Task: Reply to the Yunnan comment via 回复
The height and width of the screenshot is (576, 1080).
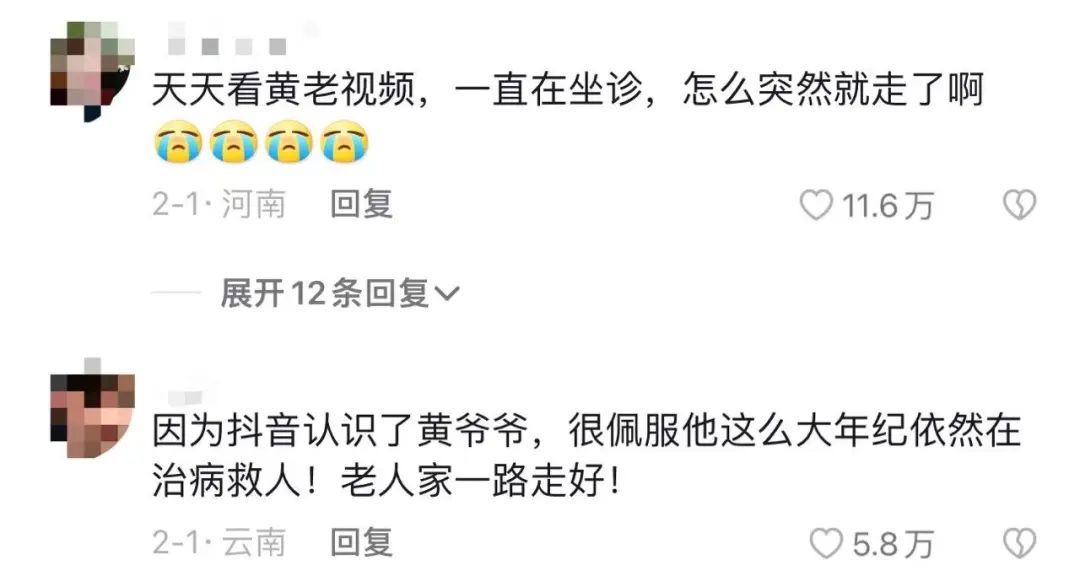Action: point(362,542)
